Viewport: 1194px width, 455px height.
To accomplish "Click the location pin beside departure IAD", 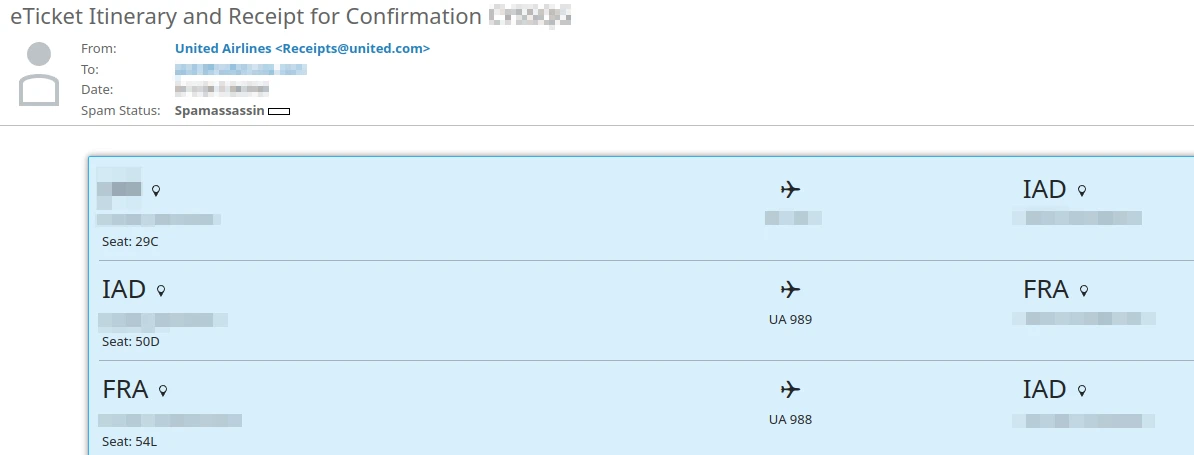I will point(161,291).
